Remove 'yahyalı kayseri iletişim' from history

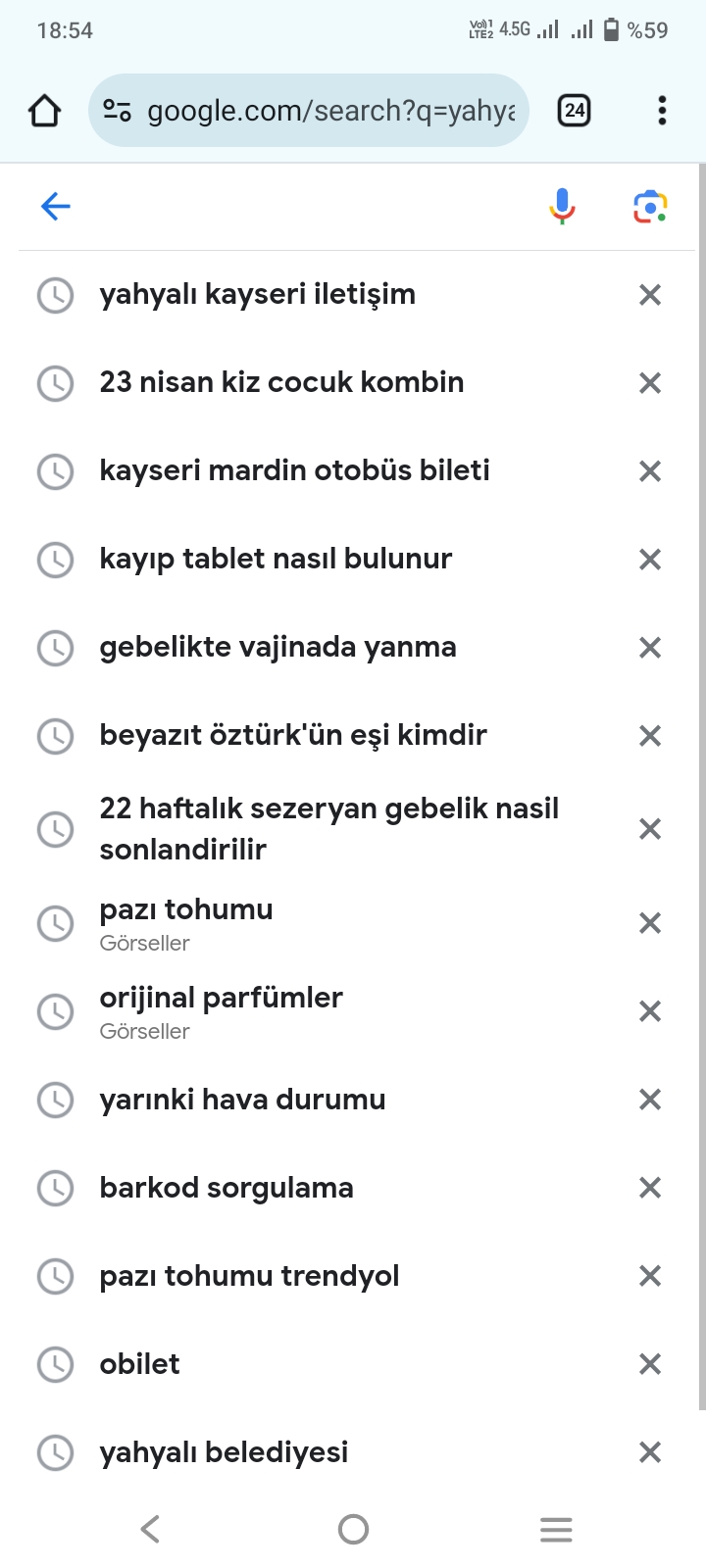coord(650,294)
